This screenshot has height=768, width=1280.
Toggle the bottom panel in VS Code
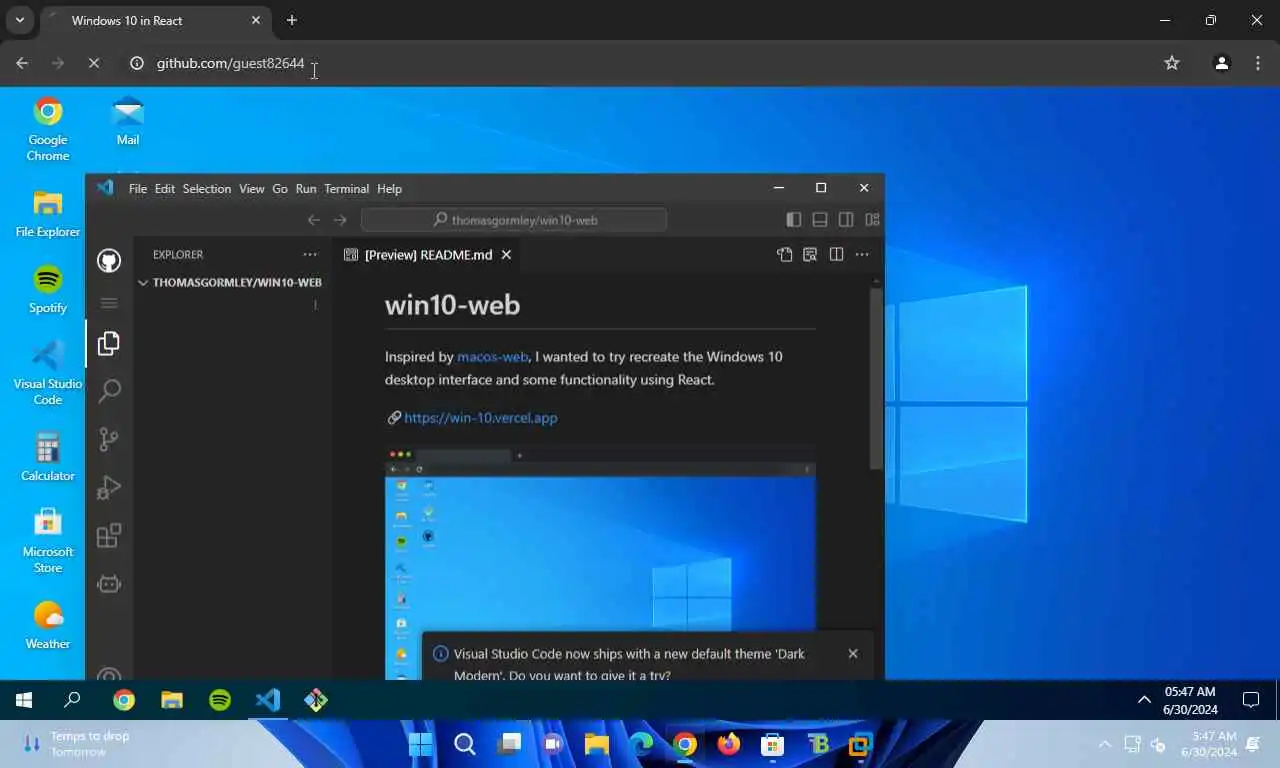(x=820, y=220)
